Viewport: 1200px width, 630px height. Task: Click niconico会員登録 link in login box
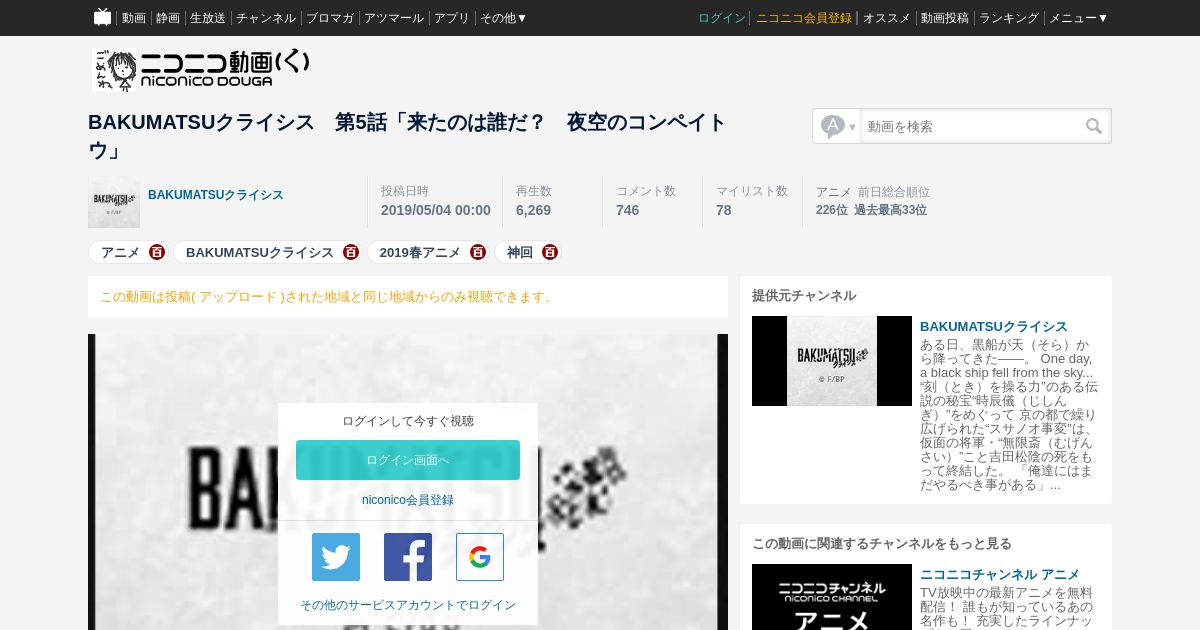pos(408,500)
